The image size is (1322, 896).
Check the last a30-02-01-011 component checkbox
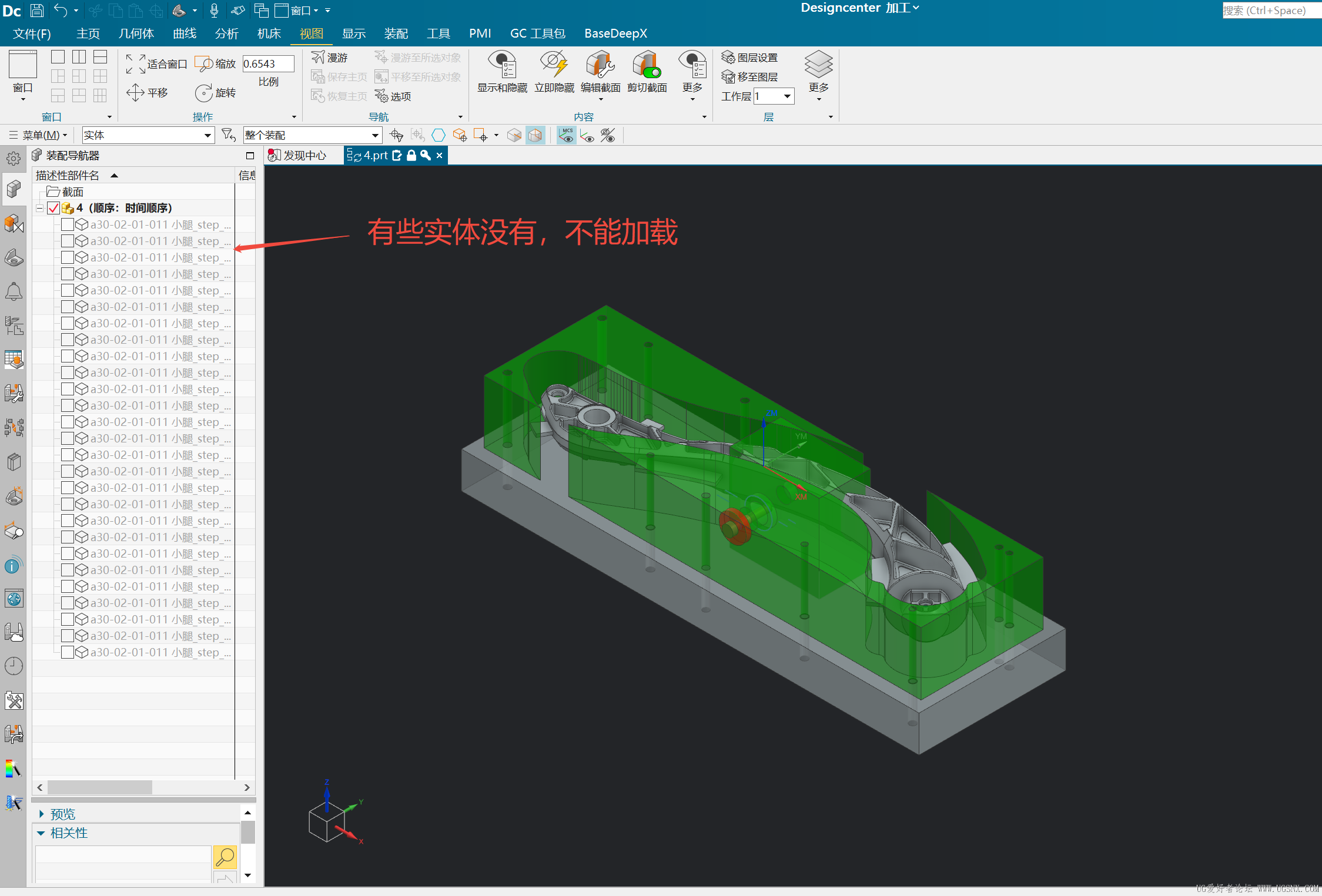click(x=67, y=652)
